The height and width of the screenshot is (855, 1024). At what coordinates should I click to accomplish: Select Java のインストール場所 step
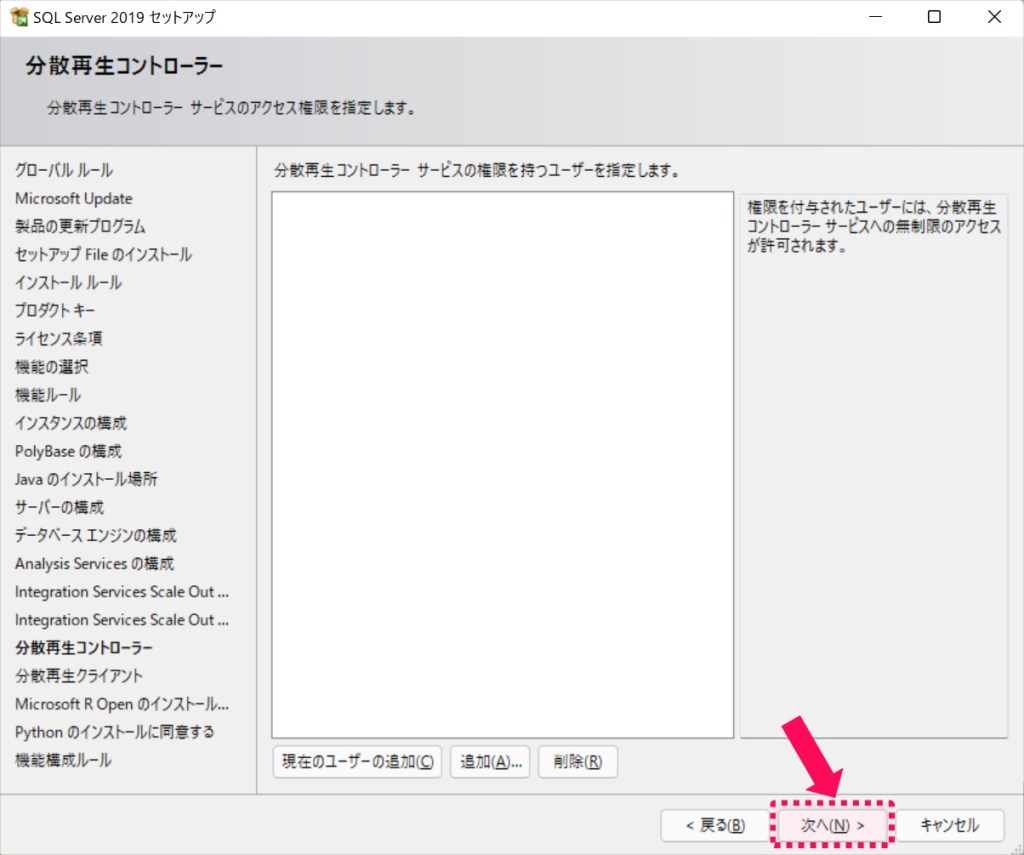pyautogui.click(x=86, y=479)
